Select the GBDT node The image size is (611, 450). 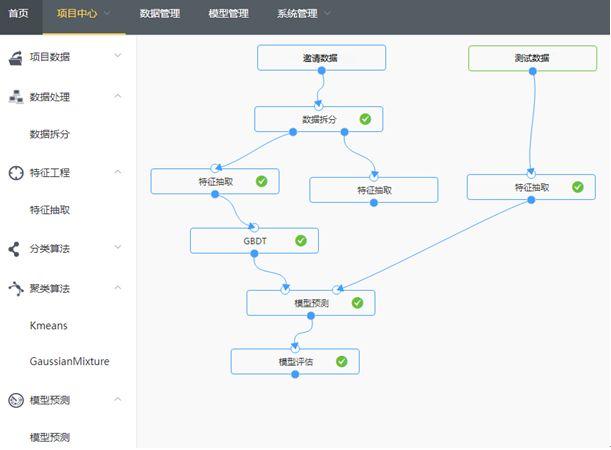click(254, 241)
